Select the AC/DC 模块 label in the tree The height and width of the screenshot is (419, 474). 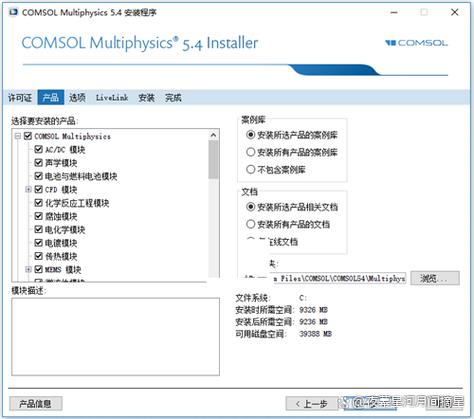[x=65, y=150]
